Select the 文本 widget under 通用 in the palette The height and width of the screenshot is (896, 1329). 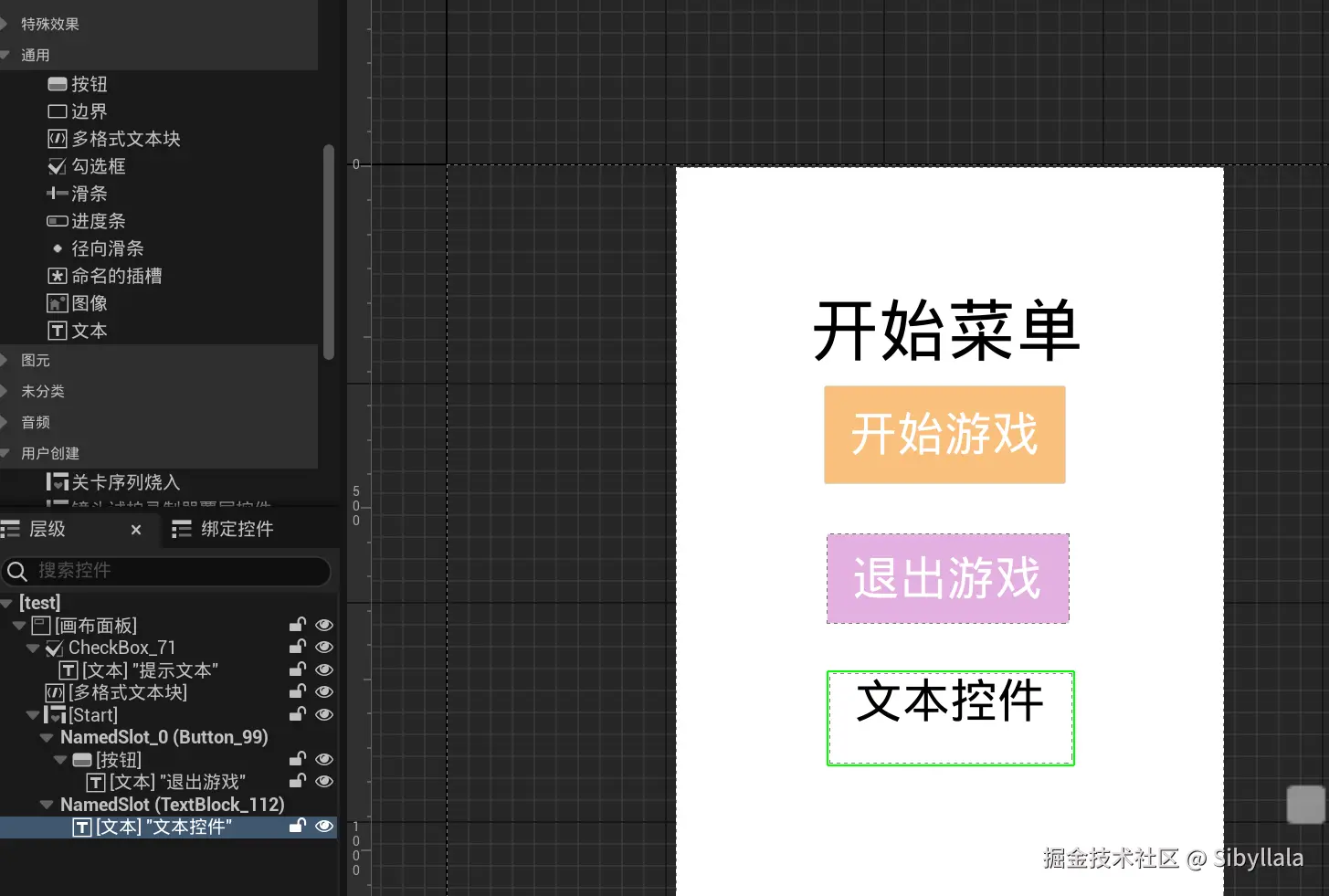pos(78,331)
